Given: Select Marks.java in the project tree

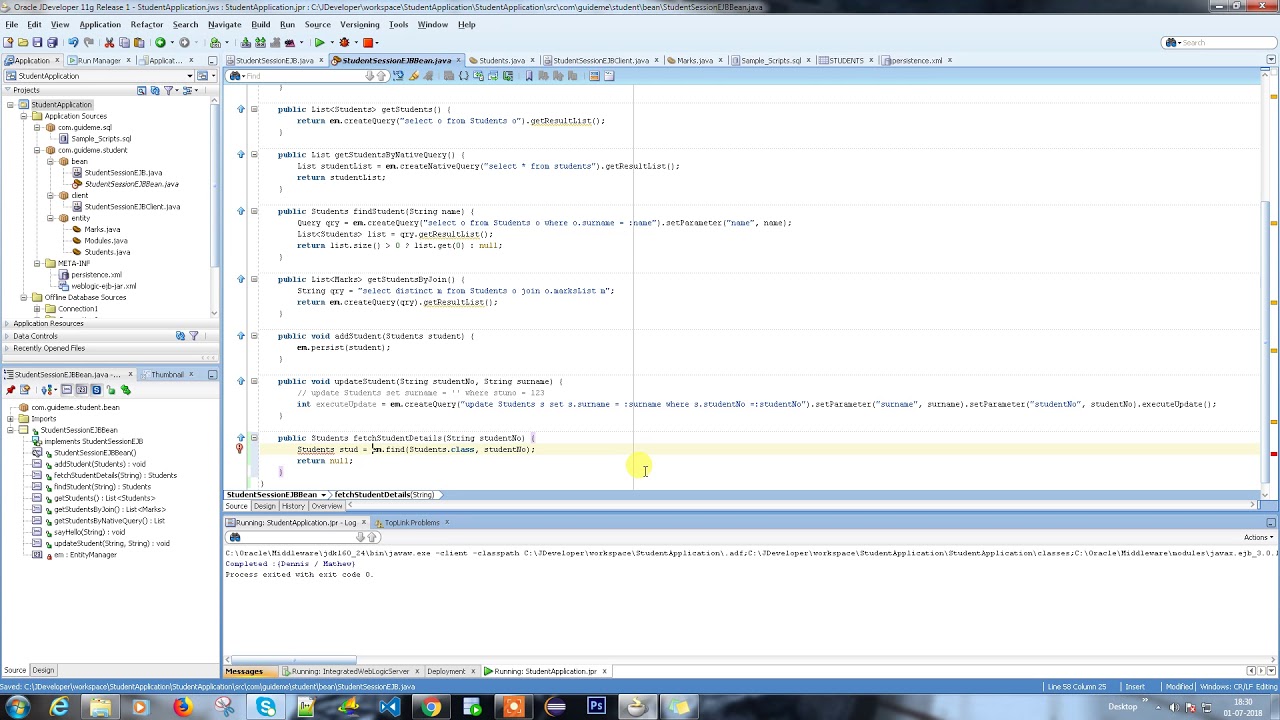Looking at the screenshot, I should [x=102, y=230].
